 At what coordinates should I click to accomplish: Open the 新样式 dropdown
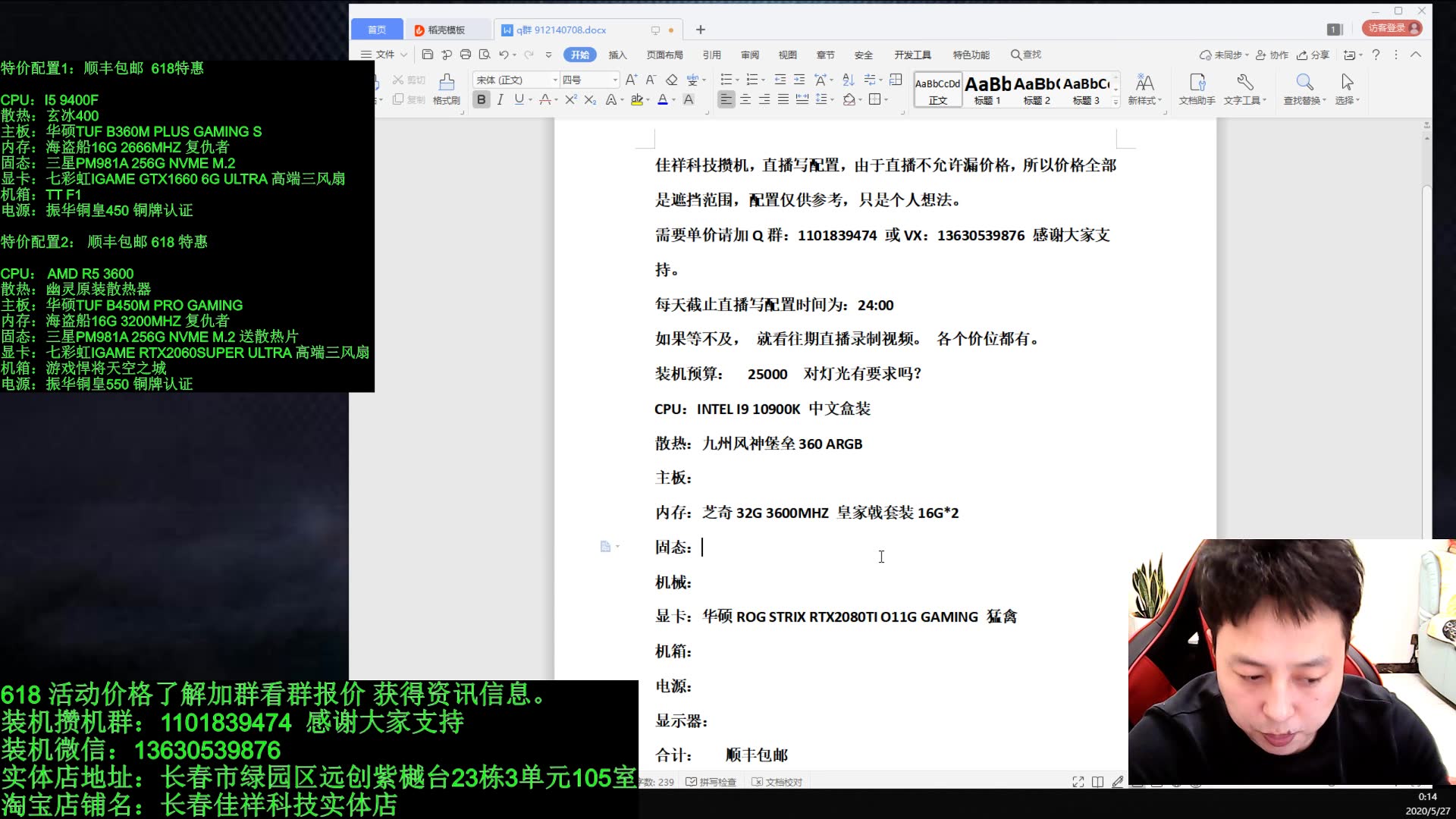[1144, 89]
